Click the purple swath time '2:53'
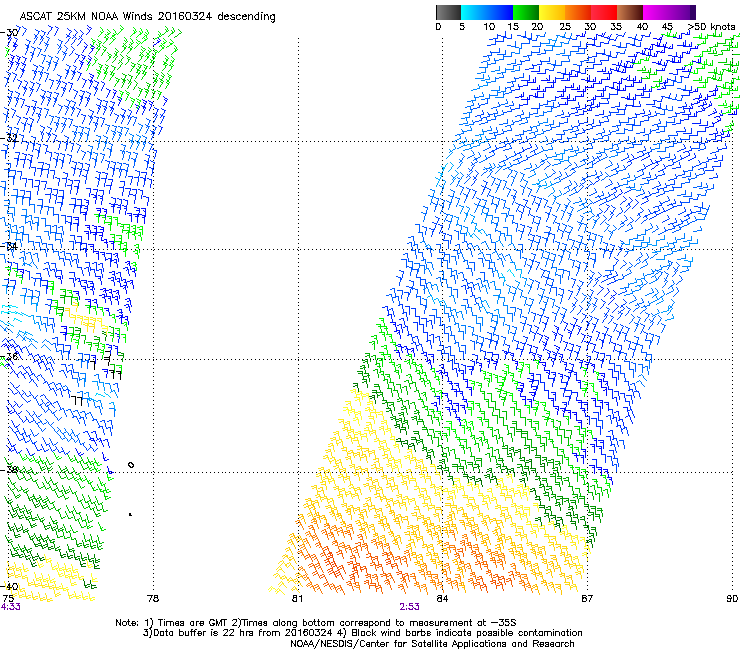 [x=409, y=607]
